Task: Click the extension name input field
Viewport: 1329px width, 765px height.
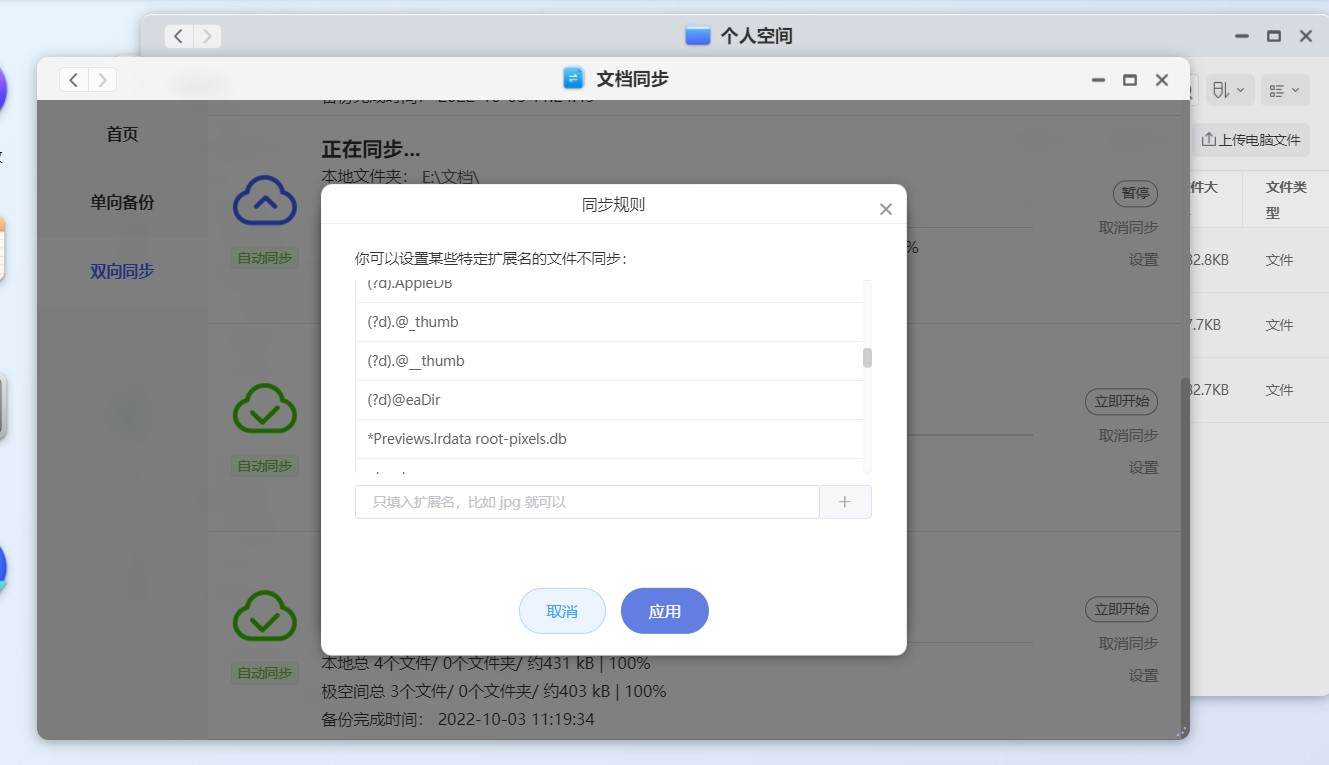Action: 585,501
